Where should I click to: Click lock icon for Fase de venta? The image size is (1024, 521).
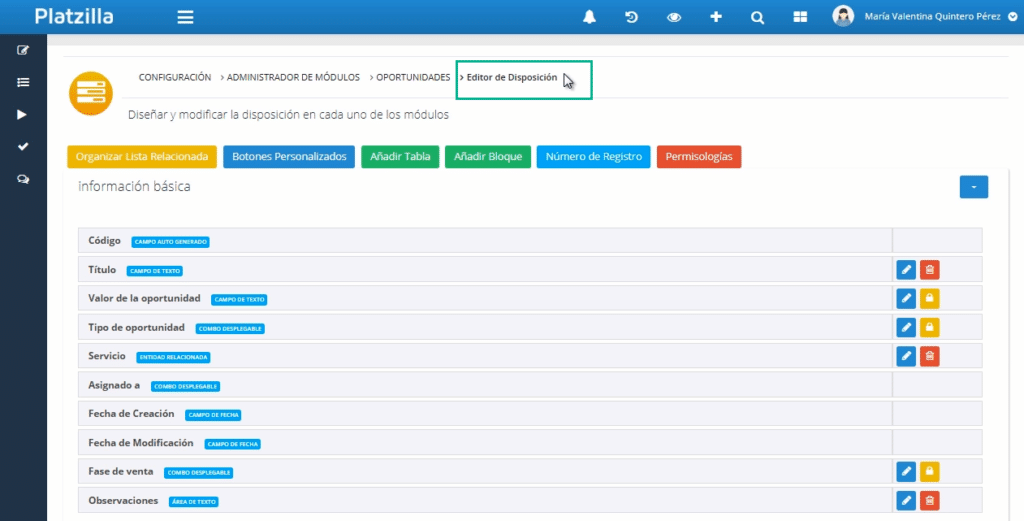coord(929,471)
